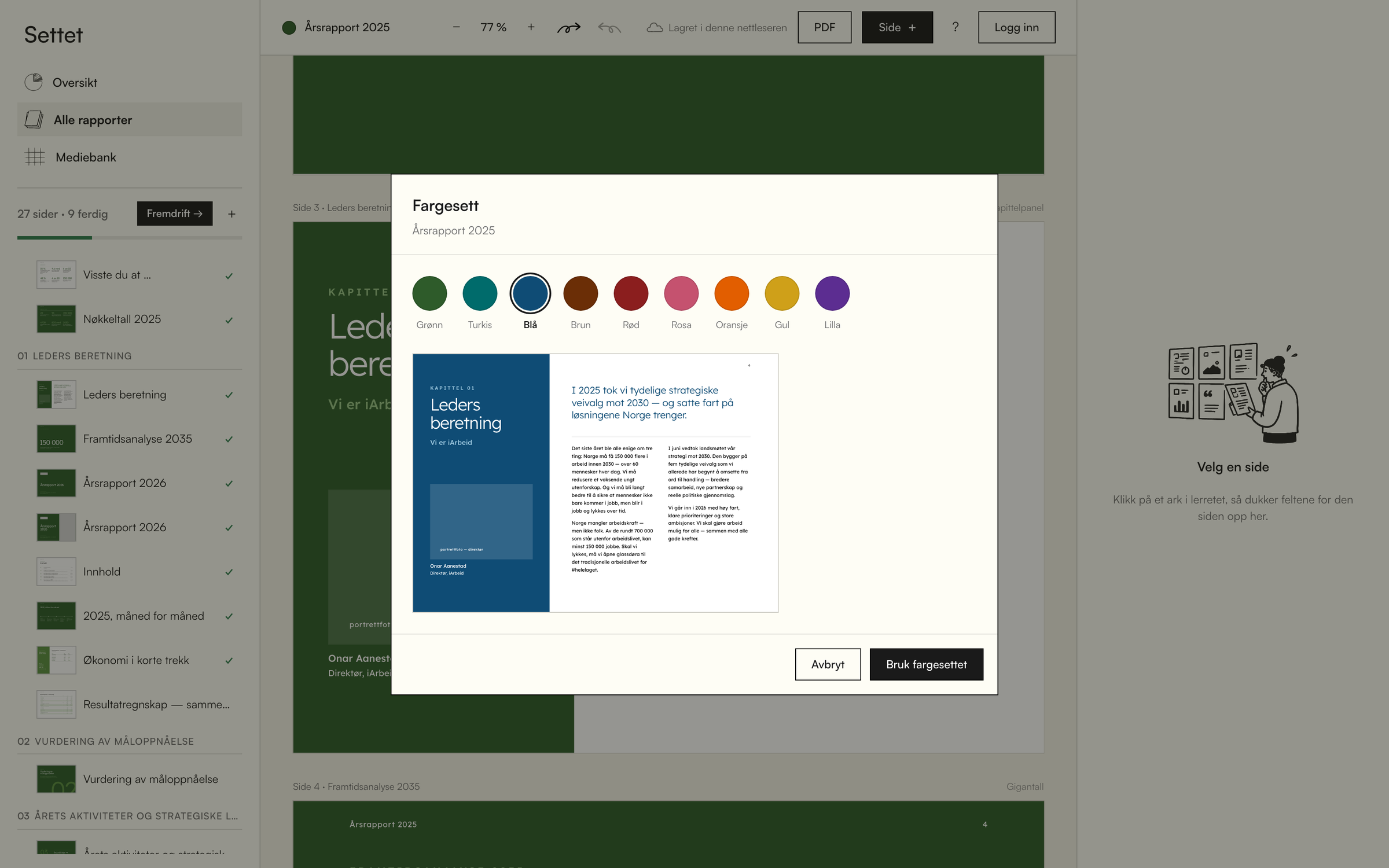Zoom in with the plus icon

pos(531,27)
